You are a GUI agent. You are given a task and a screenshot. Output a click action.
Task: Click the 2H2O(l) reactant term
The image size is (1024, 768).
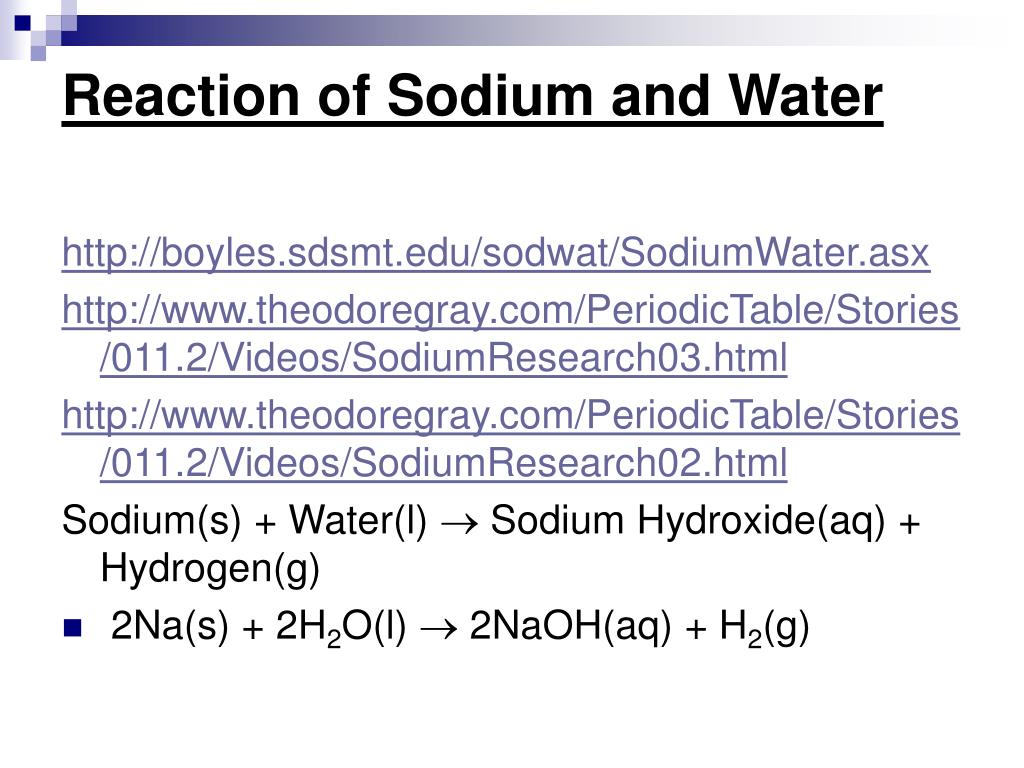(341, 628)
